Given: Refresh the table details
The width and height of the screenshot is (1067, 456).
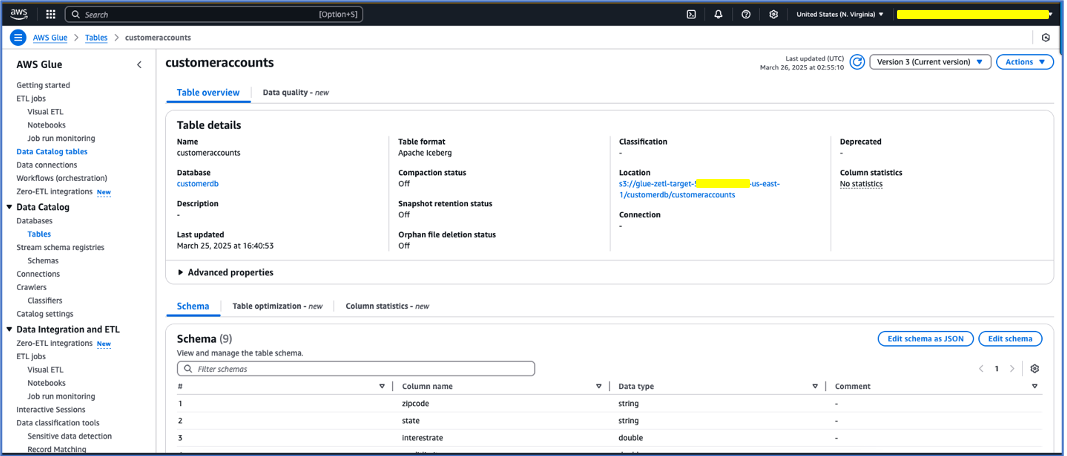Looking at the screenshot, I should [857, 62].
